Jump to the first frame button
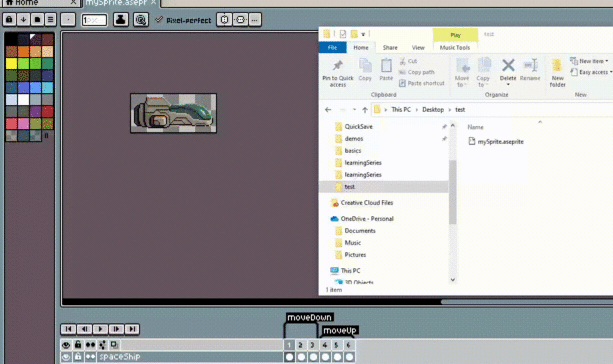This screenshot has width=613, height=364. tap(68, 329)
